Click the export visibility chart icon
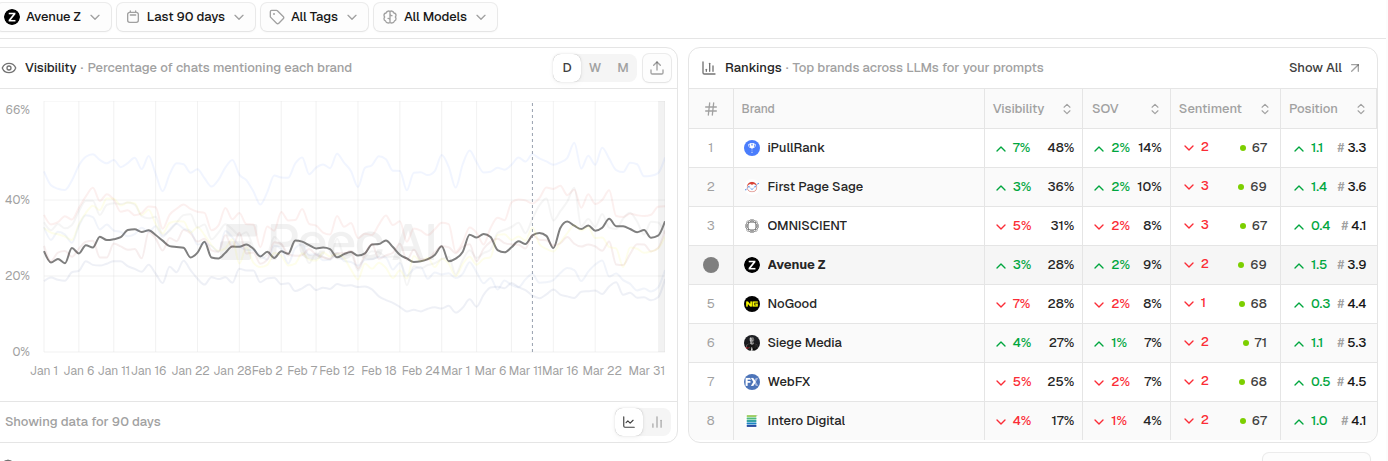Image resolution: width=1388 pixels, height=461 pixels. [657, 68]
